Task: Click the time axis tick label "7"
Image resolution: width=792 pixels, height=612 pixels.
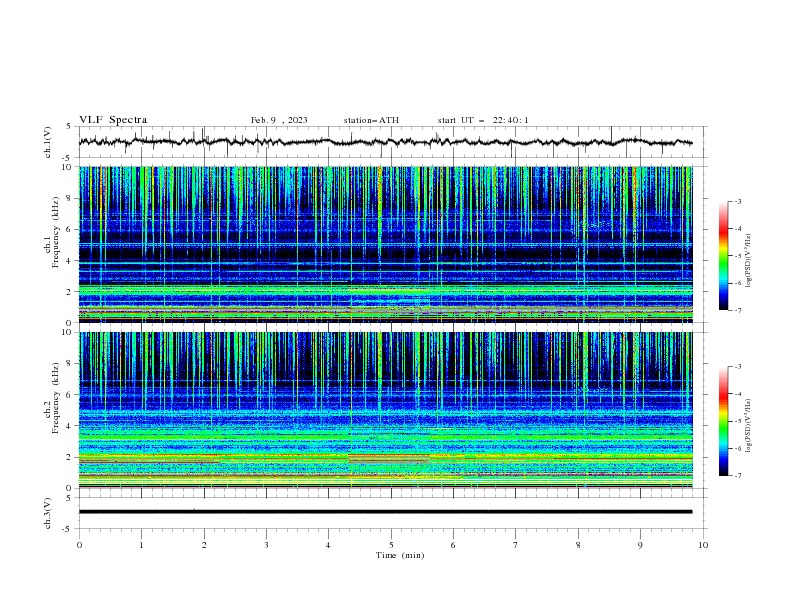Action: pyautogui.click(x=516, y=545)
